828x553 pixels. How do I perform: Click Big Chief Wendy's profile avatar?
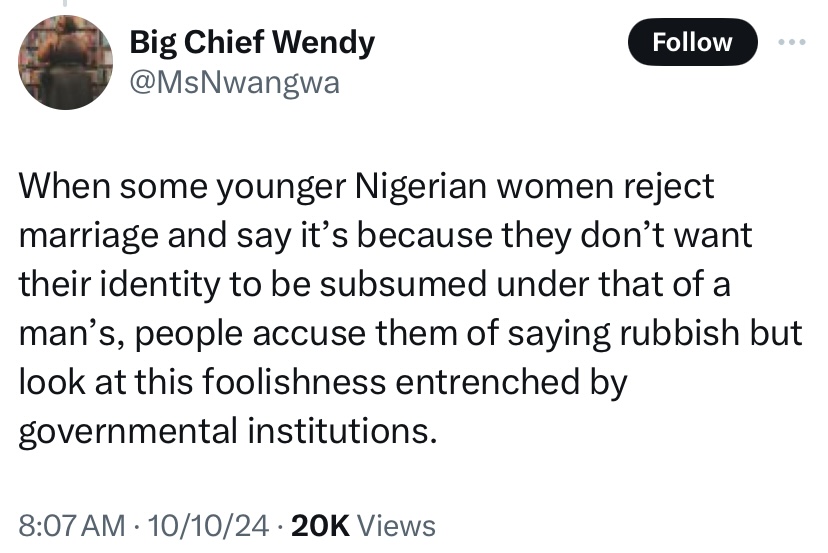pyautogui.click(x=66, y=62)
